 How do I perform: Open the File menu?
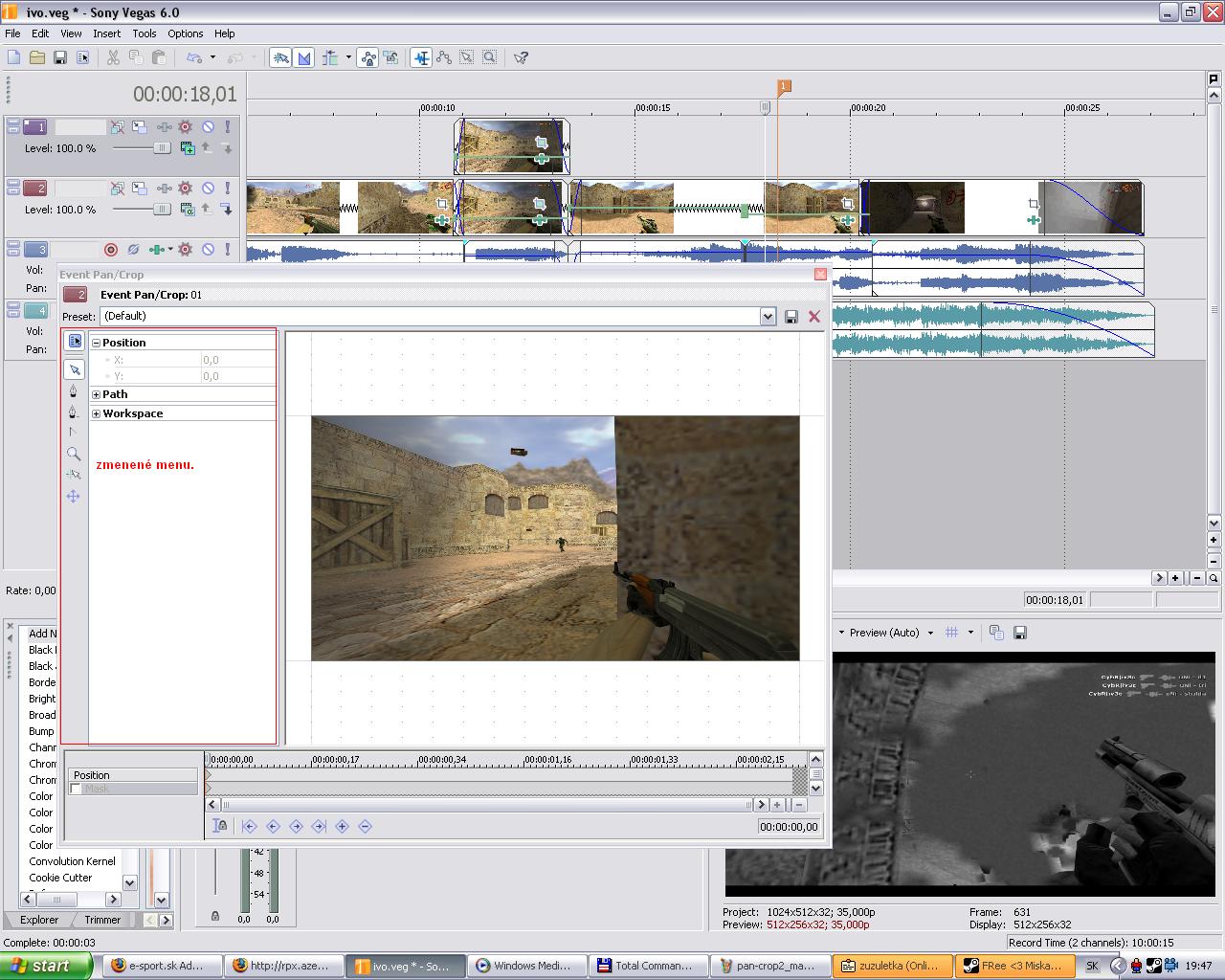pos(12,33)
